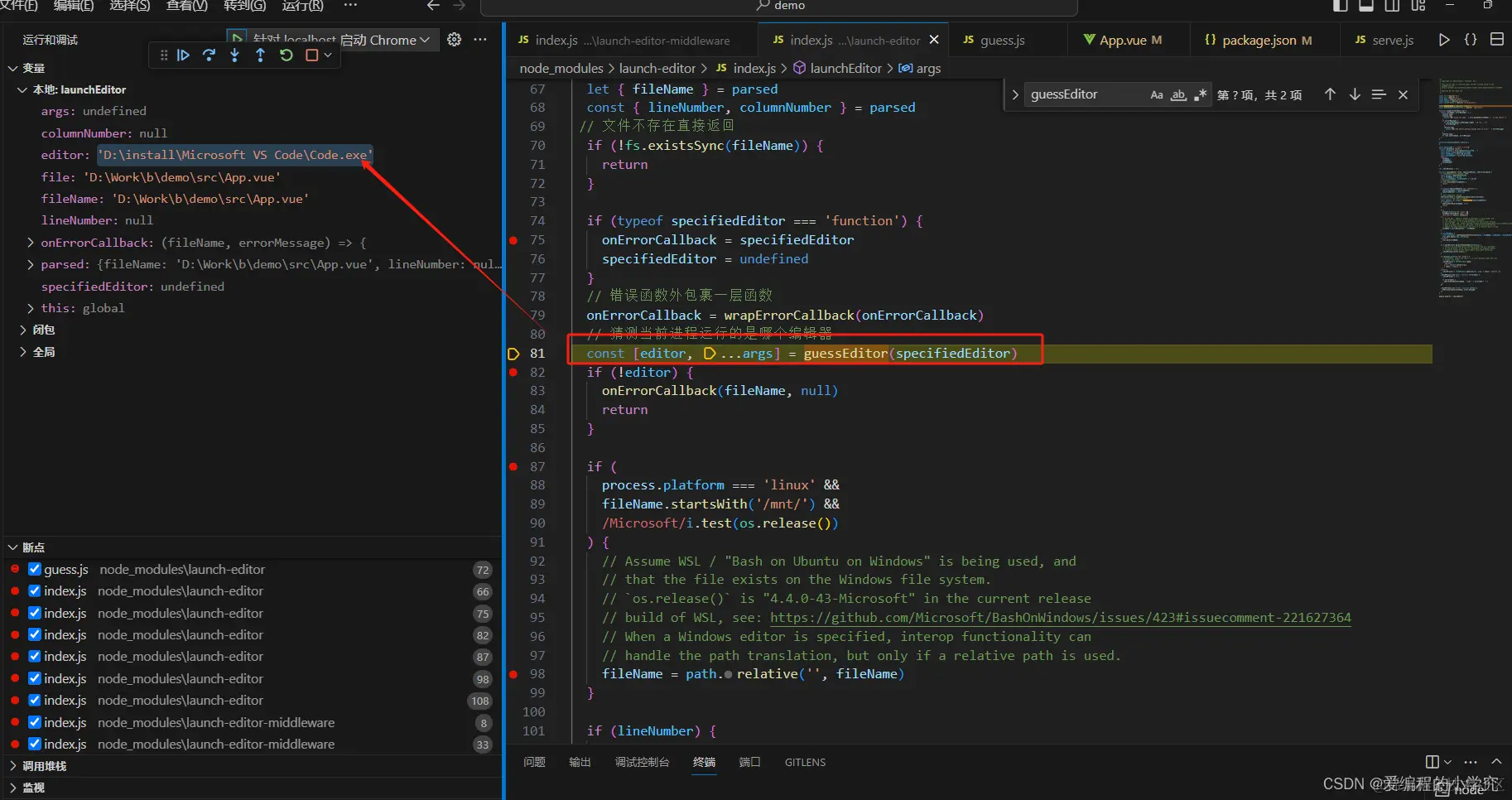Screen dimensions: 1512x800
Task: Enable match case in find
Action: (x=1157, y=95)
